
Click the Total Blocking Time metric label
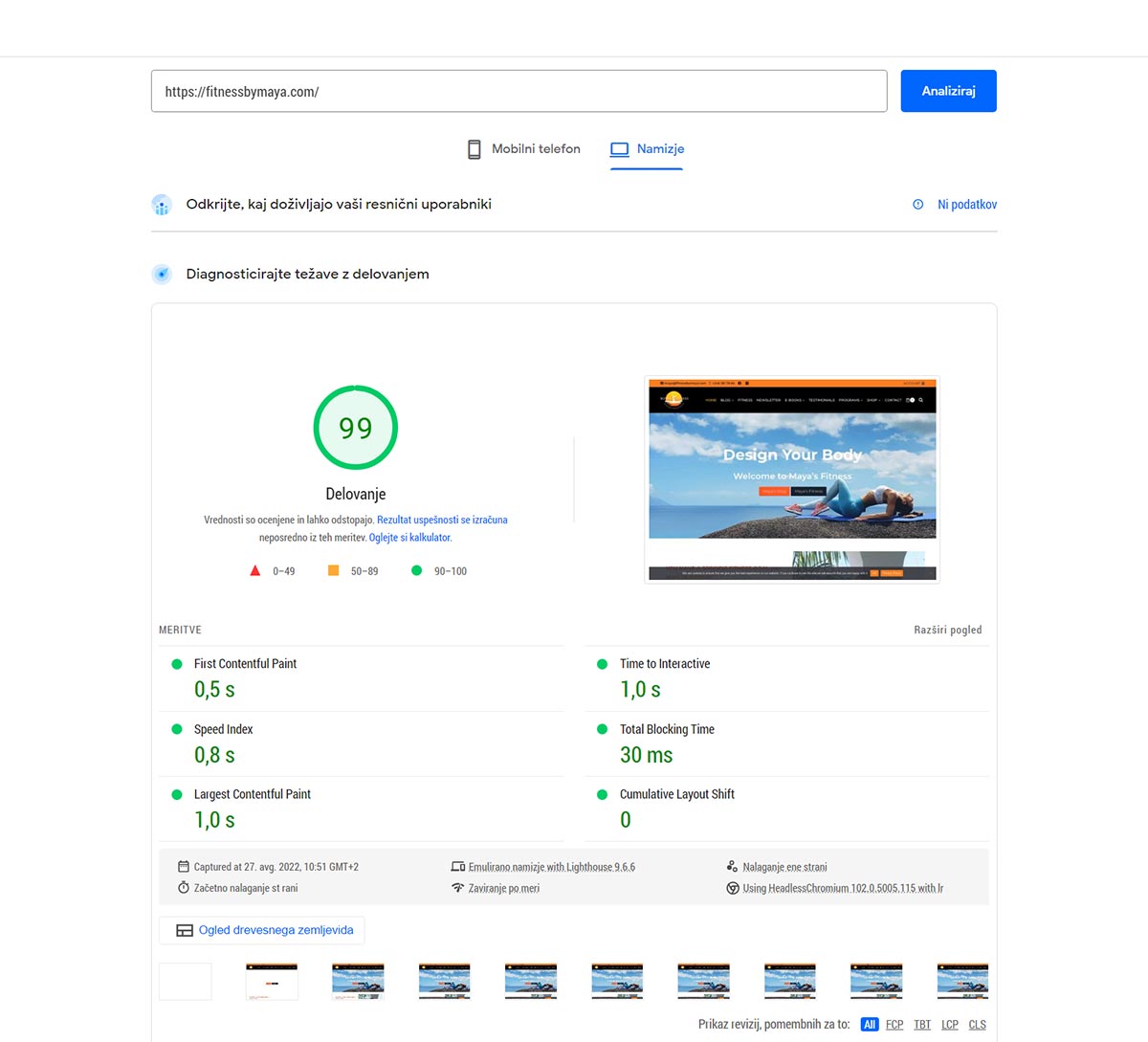click(667, 729)
